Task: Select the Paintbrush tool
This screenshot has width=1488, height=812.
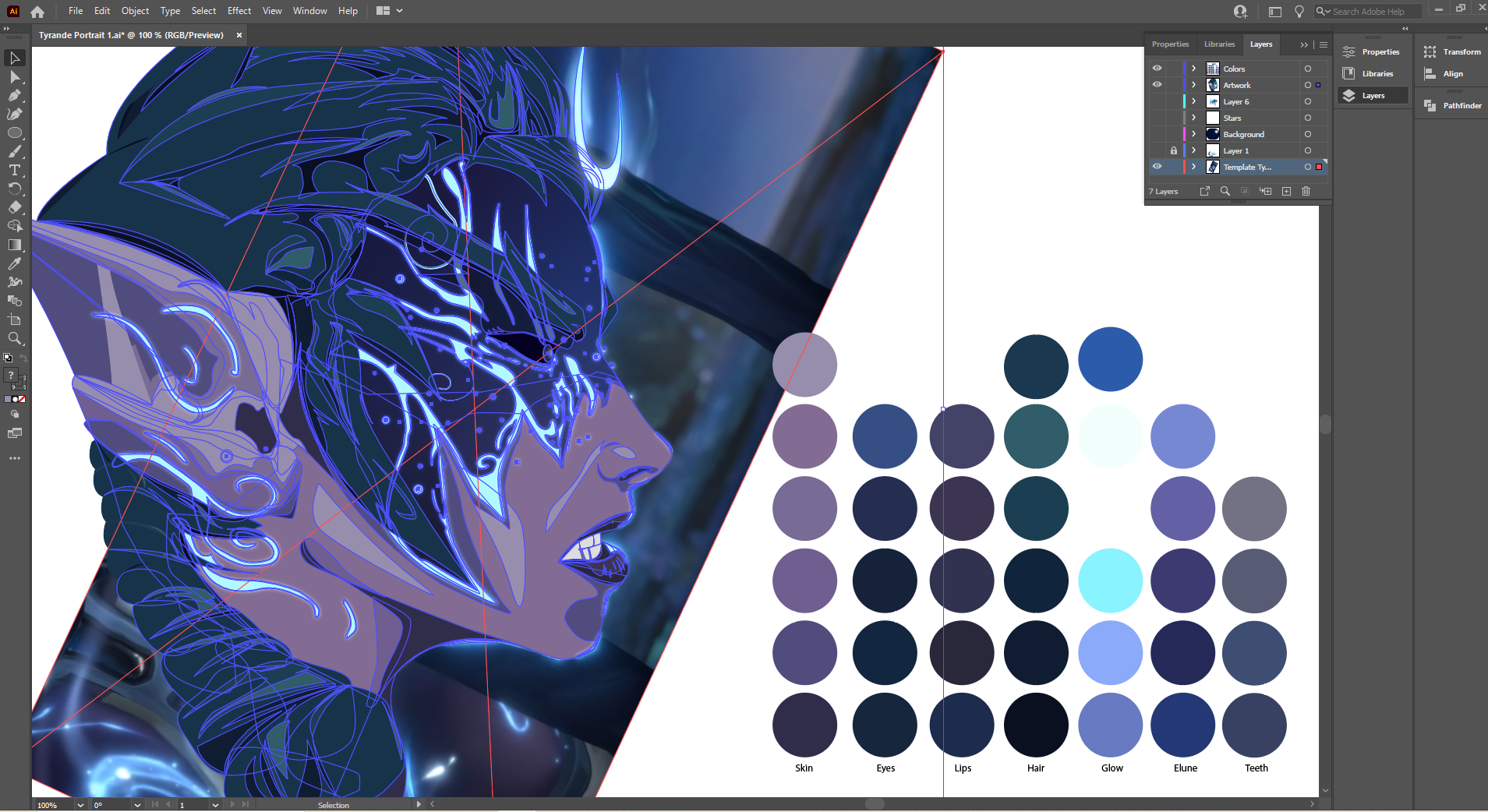Action: (x=15, y=151)
